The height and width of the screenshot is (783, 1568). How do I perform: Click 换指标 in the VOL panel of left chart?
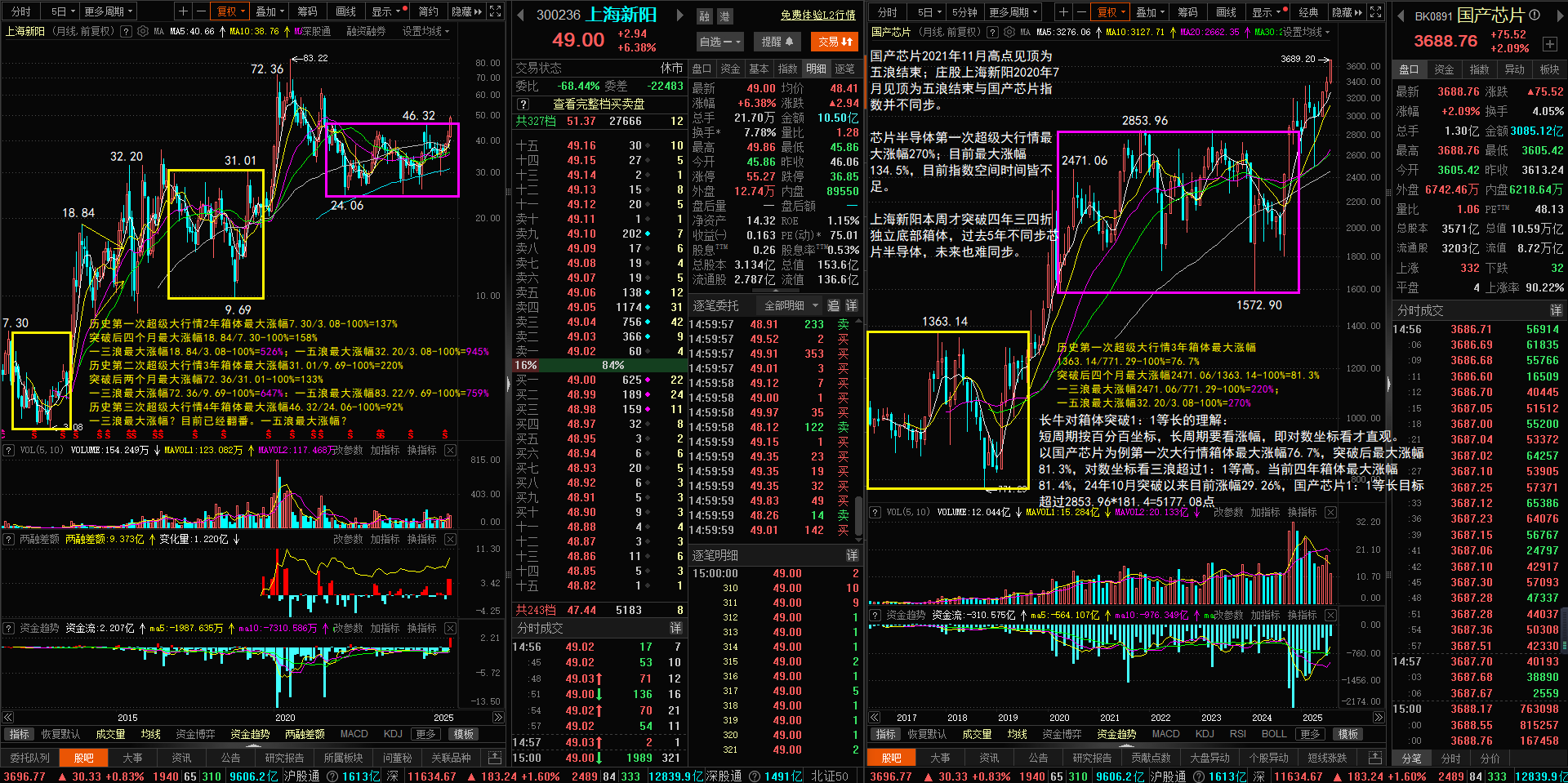[x=421, y=450]
